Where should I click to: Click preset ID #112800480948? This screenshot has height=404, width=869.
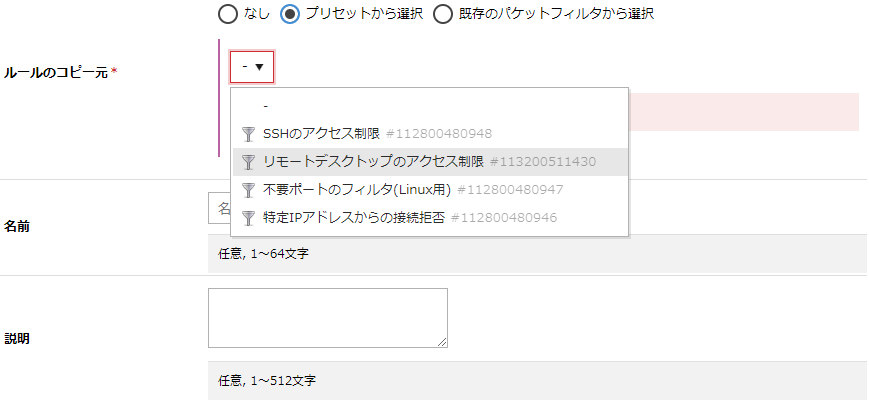coord(438,134)
